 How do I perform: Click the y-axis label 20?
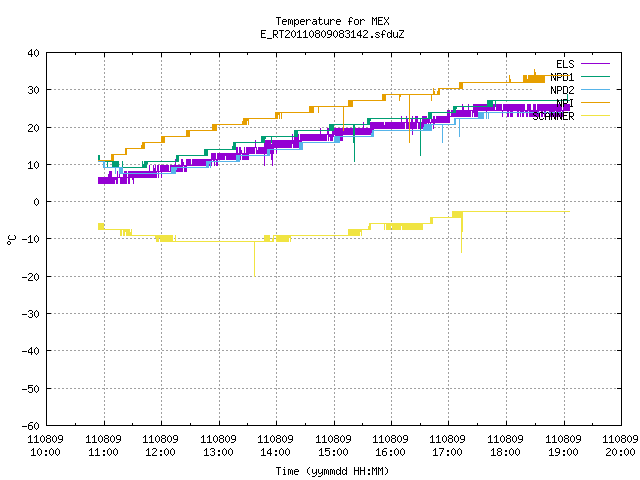coord(33,128)
